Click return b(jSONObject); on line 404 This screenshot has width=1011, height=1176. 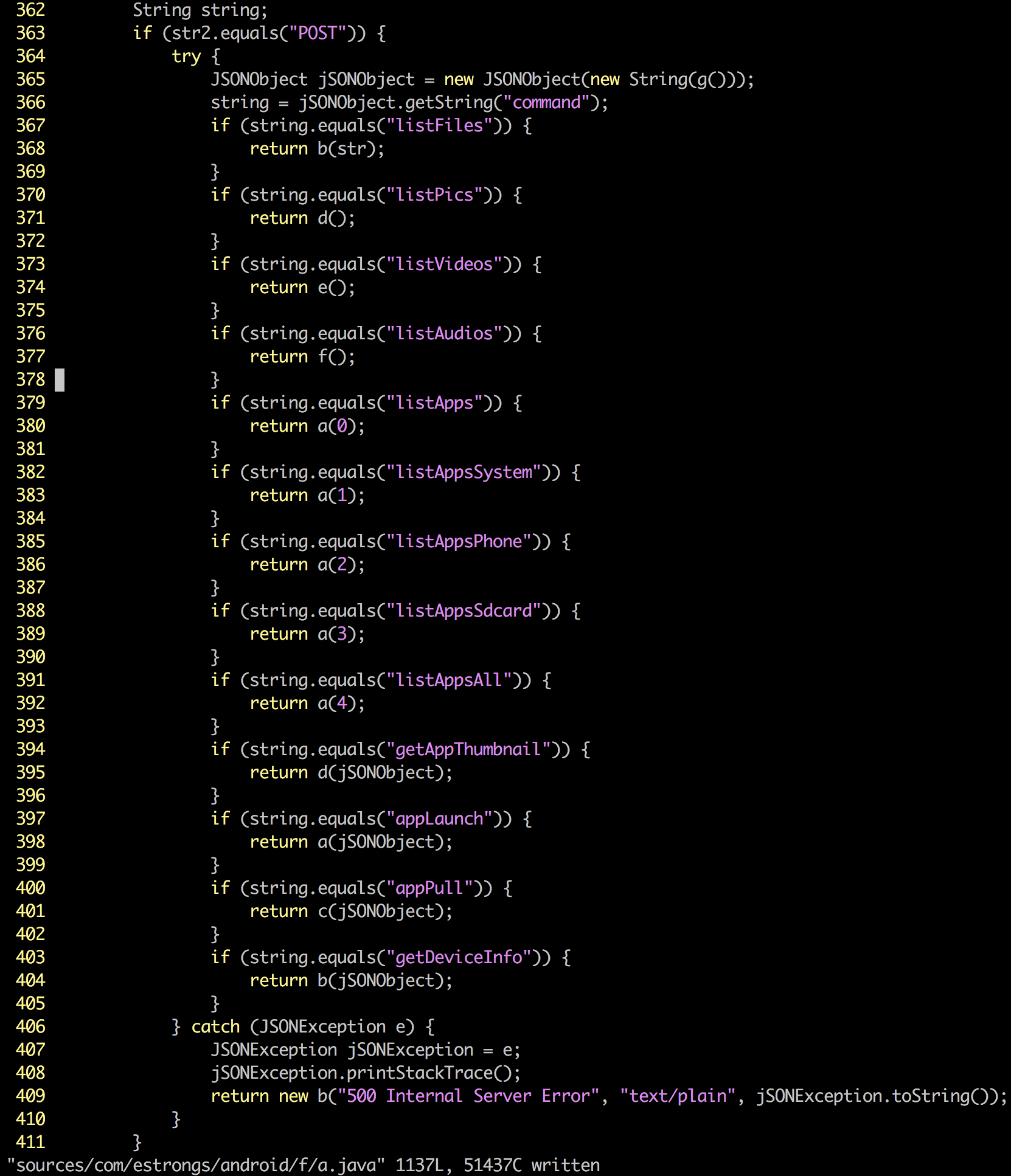(351, 980)
